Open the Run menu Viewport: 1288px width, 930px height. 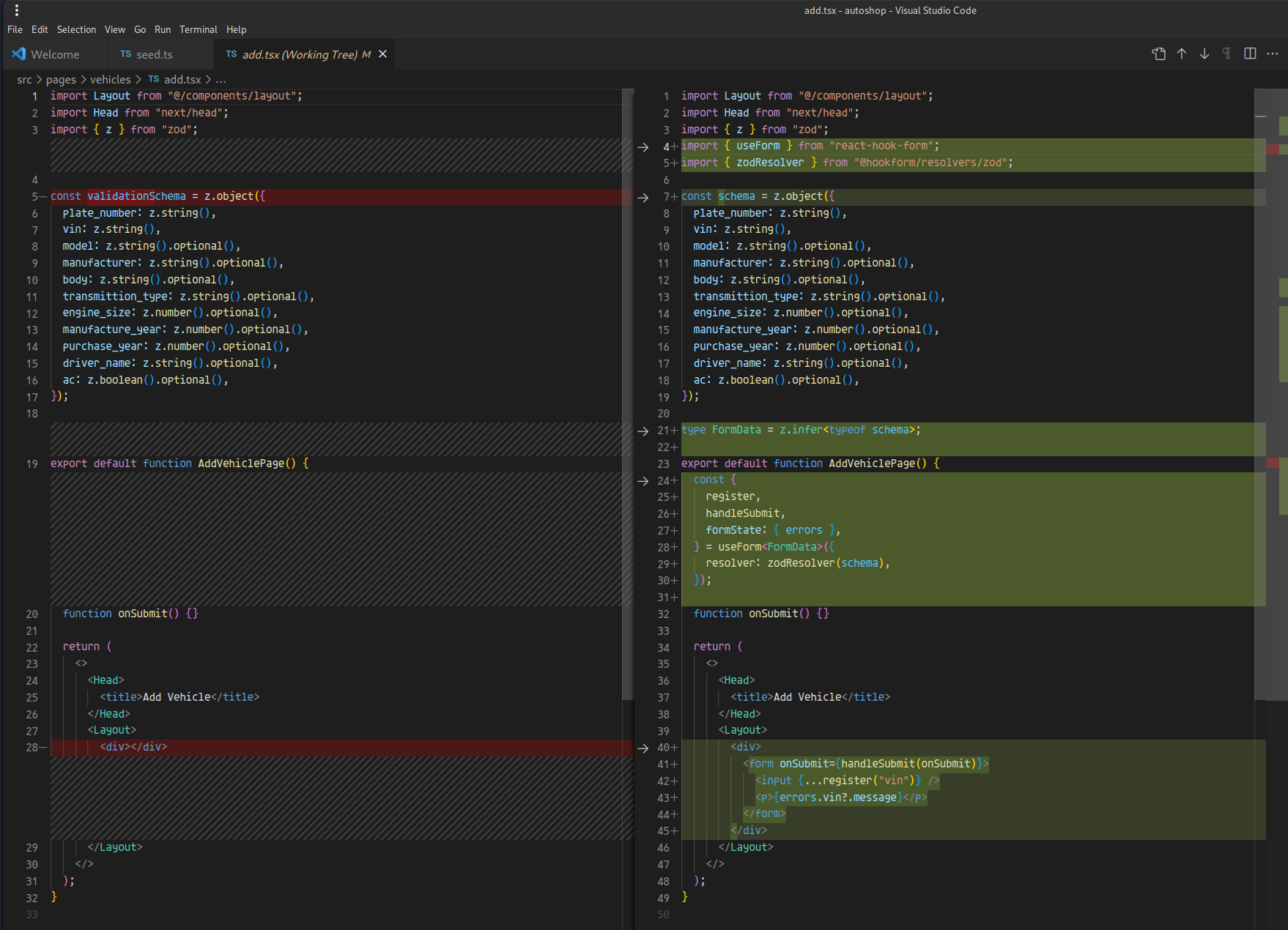click(163, 29)
